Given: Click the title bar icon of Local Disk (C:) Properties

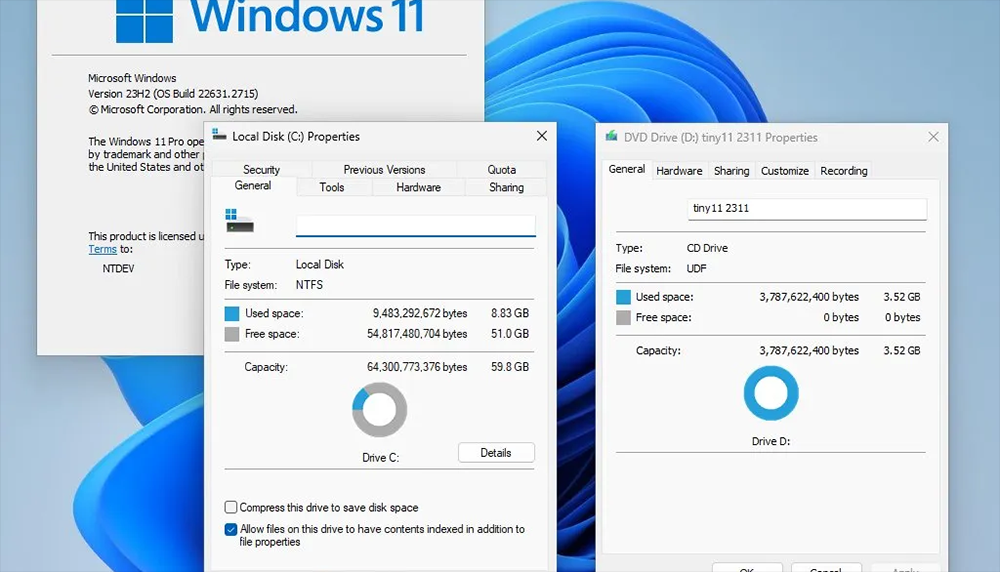Looking at the screenshot, I should (x=219, y=135).
